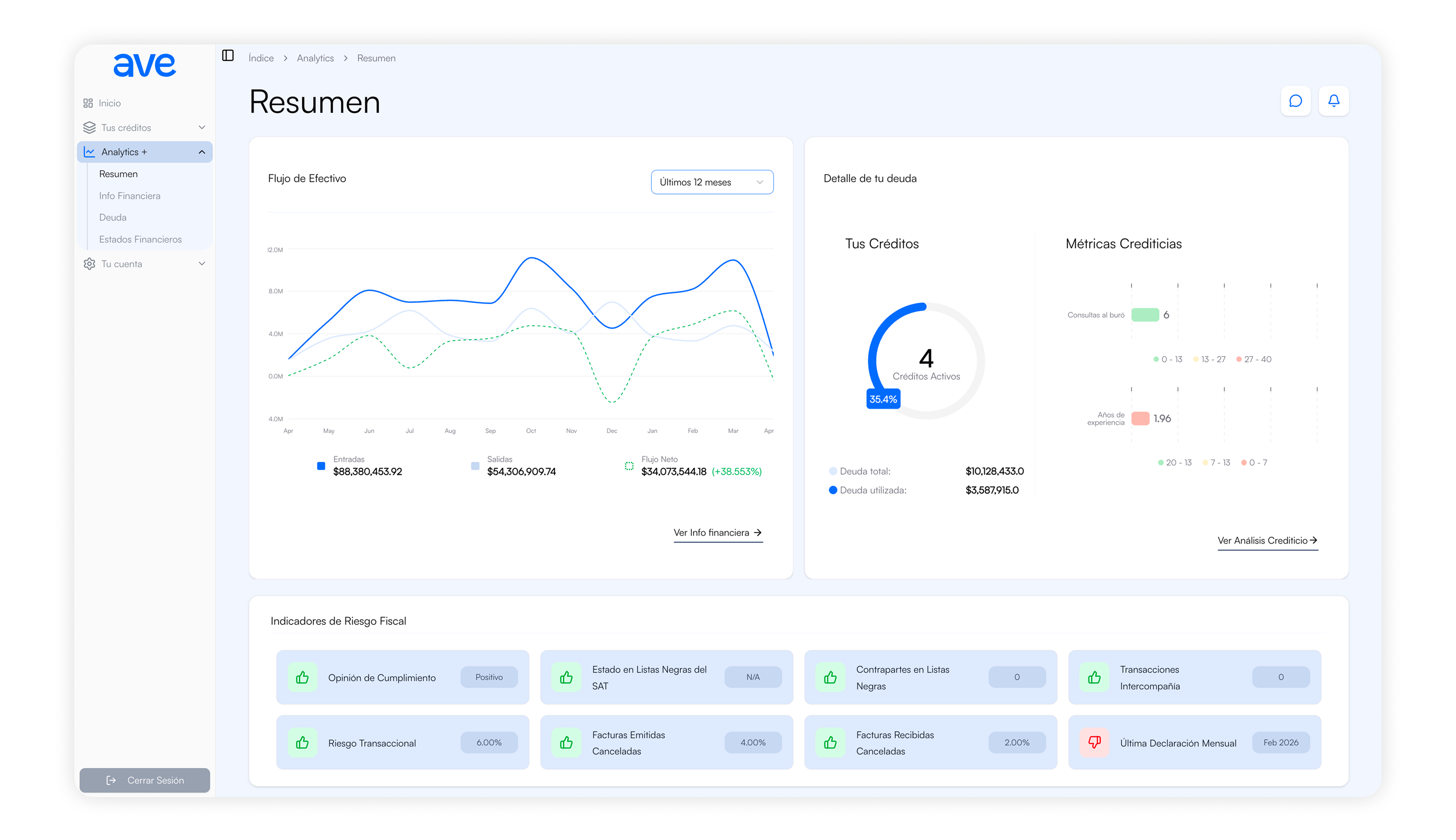
Task: Open the chat messages icon
Action: coord(1295,101)
